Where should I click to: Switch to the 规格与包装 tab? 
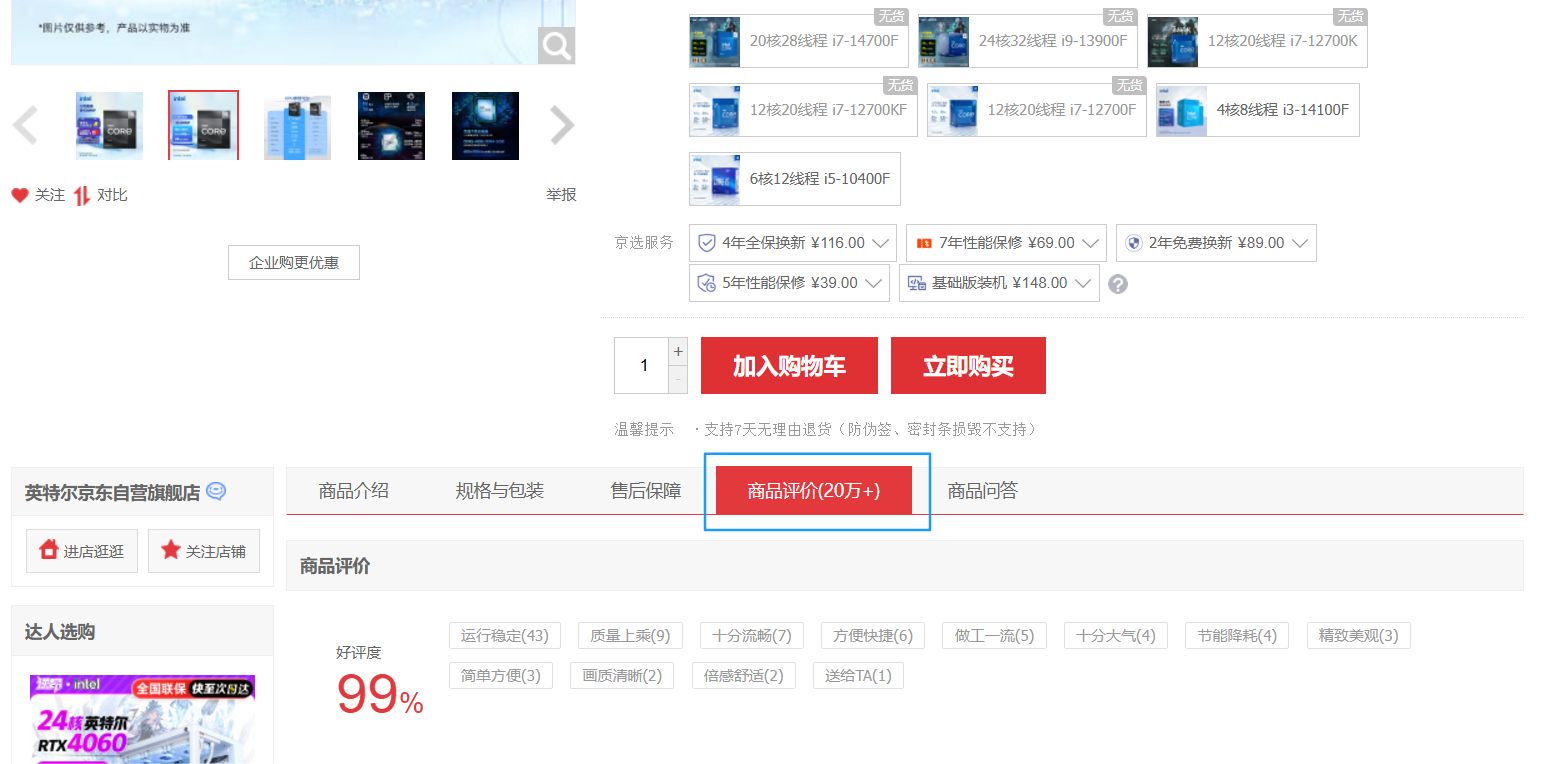point(500,491)
